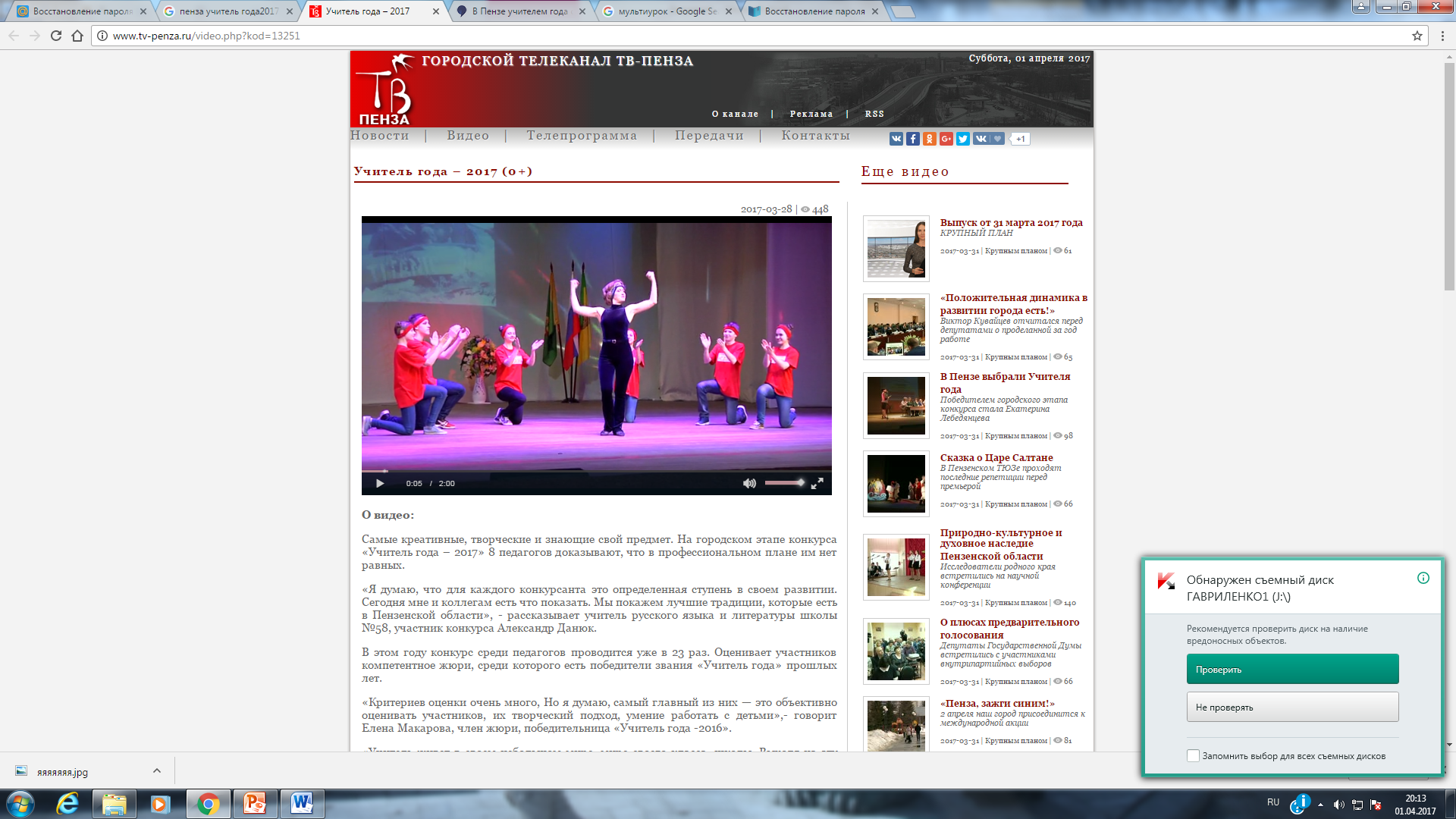Image resolution: width=1456 pixels, height=819 pixels.
Task: Share the video on Facebook
Action: pos(912,139)
